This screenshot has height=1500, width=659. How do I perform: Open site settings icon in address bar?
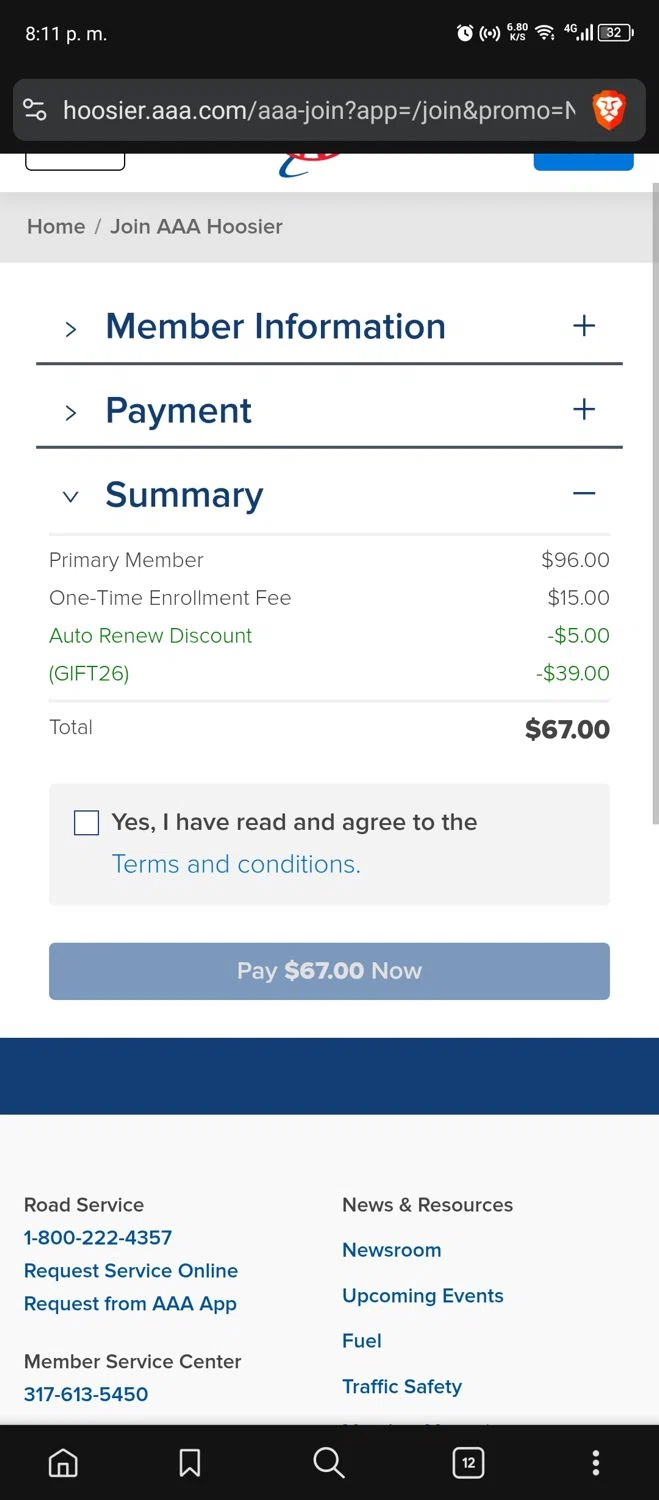(35, 110)
